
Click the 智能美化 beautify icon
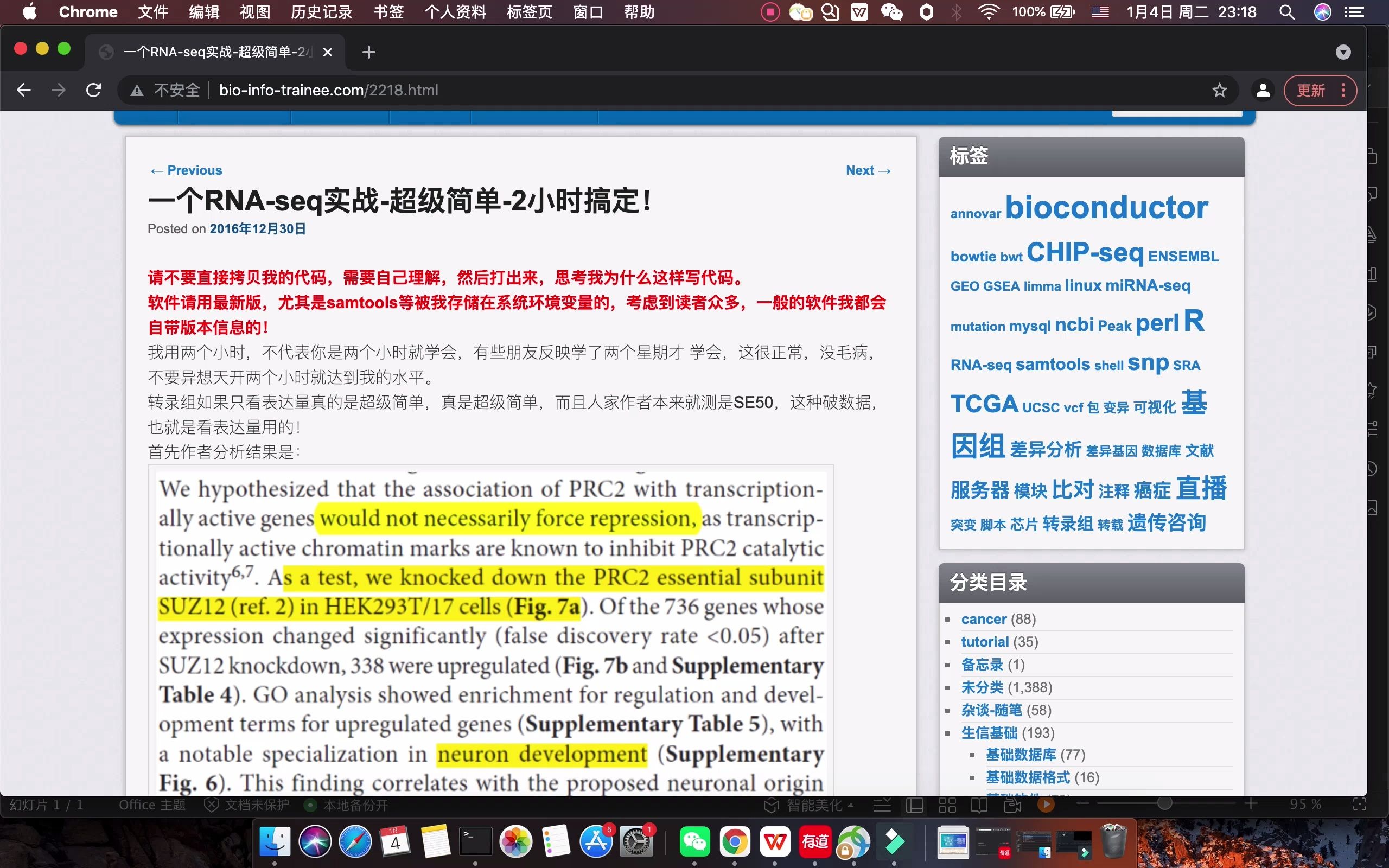pos(772,805)
